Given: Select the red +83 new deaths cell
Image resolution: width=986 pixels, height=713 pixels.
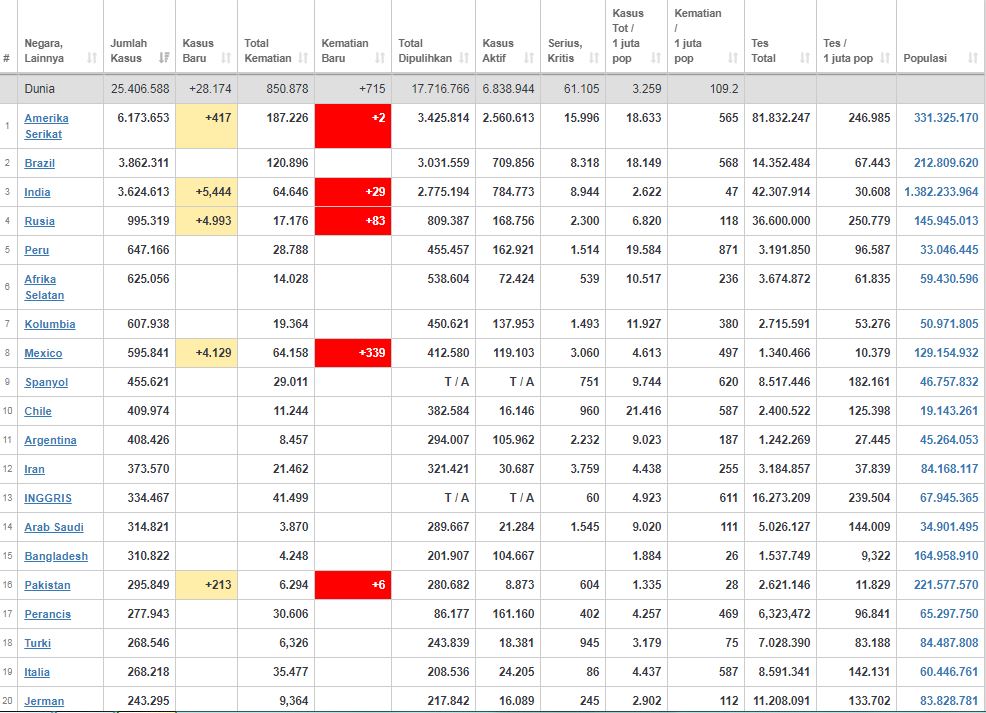Looking at the screenshot, I should tap(353, 221).
